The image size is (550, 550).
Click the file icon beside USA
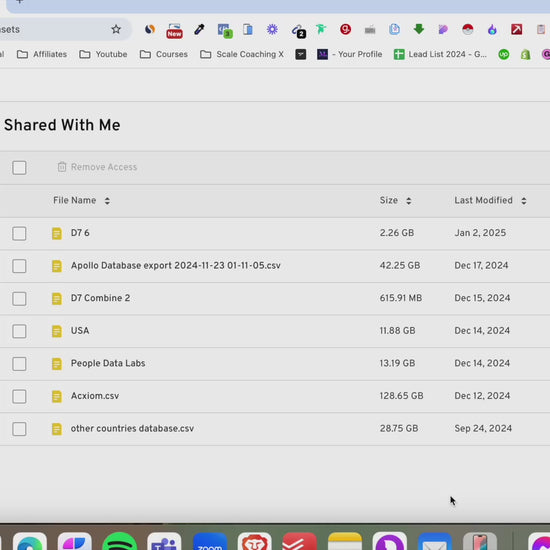pos(57,331)
